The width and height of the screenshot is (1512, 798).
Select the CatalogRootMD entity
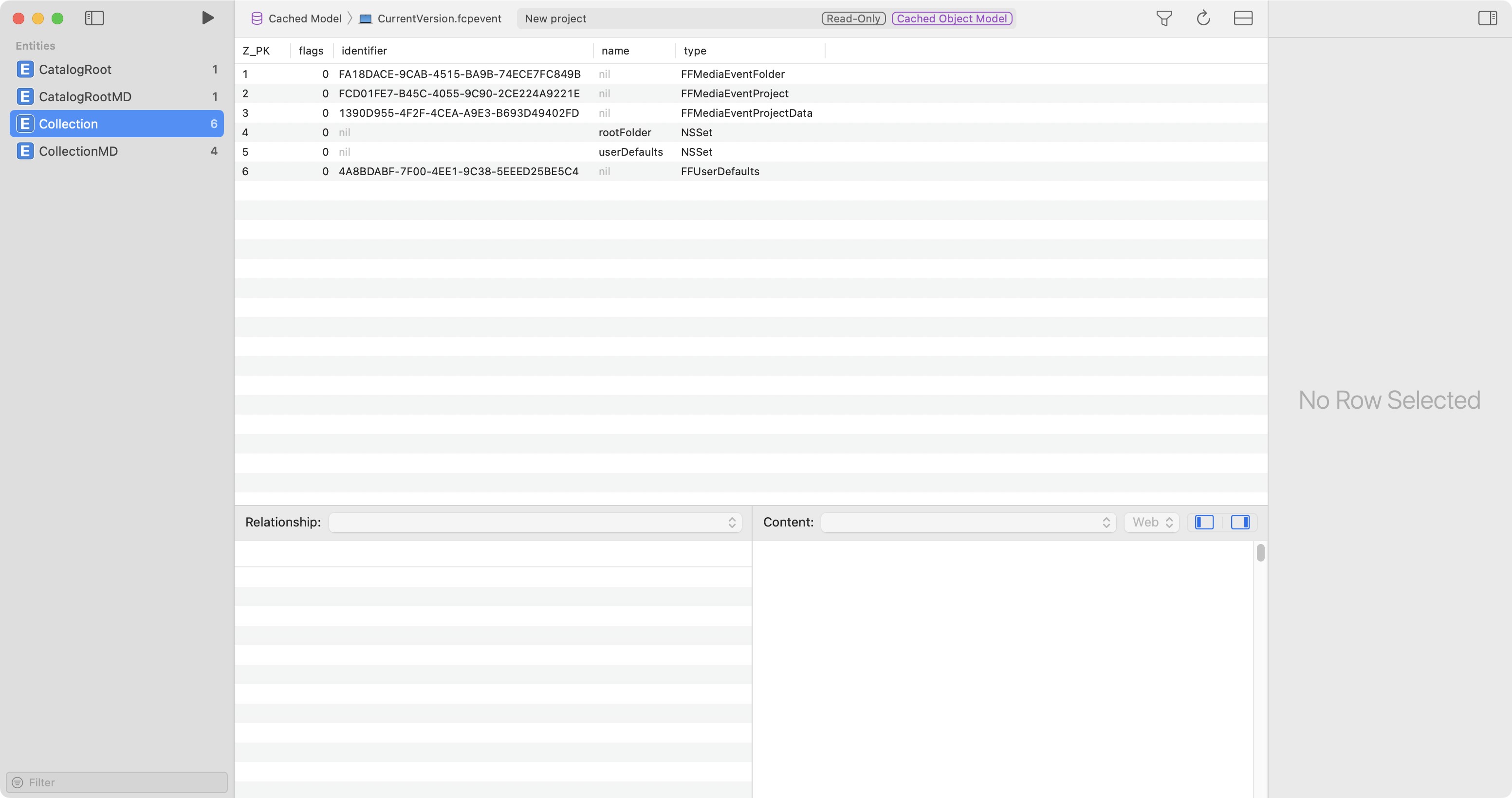[x=85, y=97]
